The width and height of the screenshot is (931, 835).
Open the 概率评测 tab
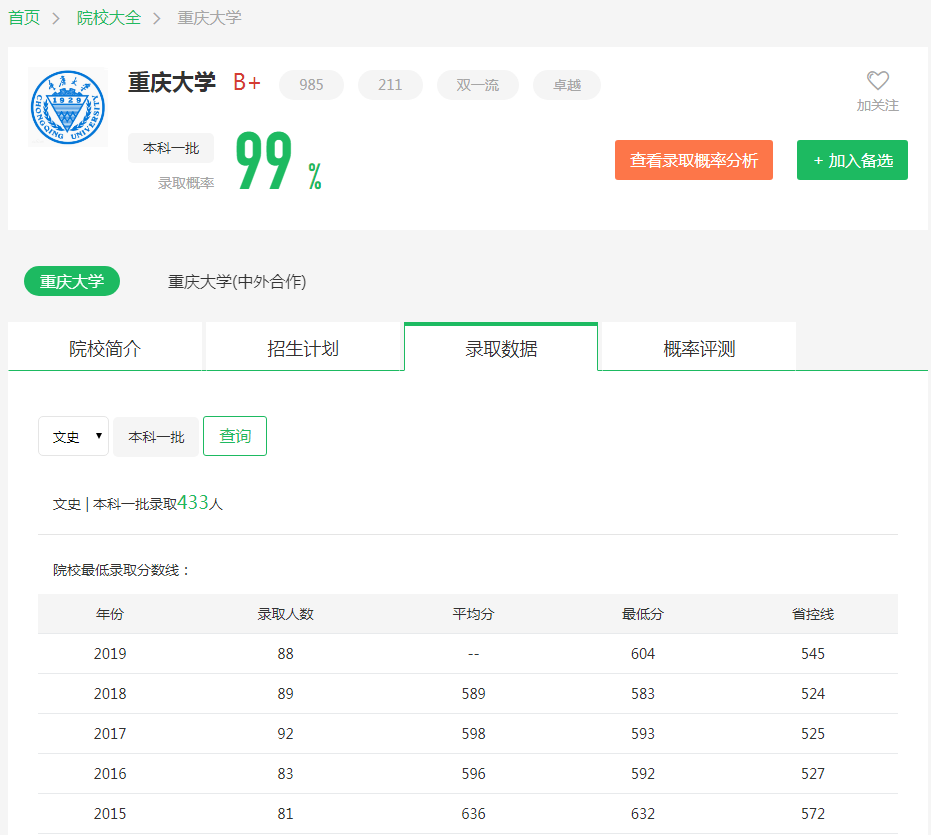coord(699,348)
